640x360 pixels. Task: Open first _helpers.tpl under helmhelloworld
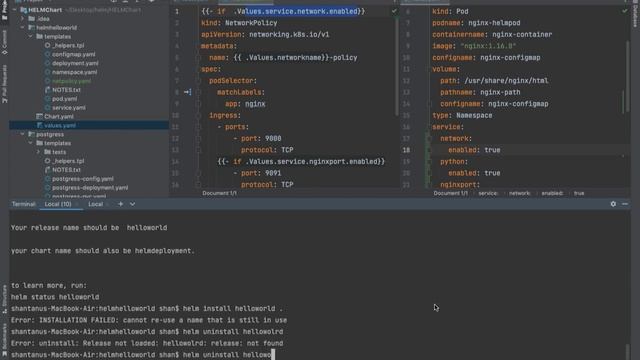(x=68, y=45)
